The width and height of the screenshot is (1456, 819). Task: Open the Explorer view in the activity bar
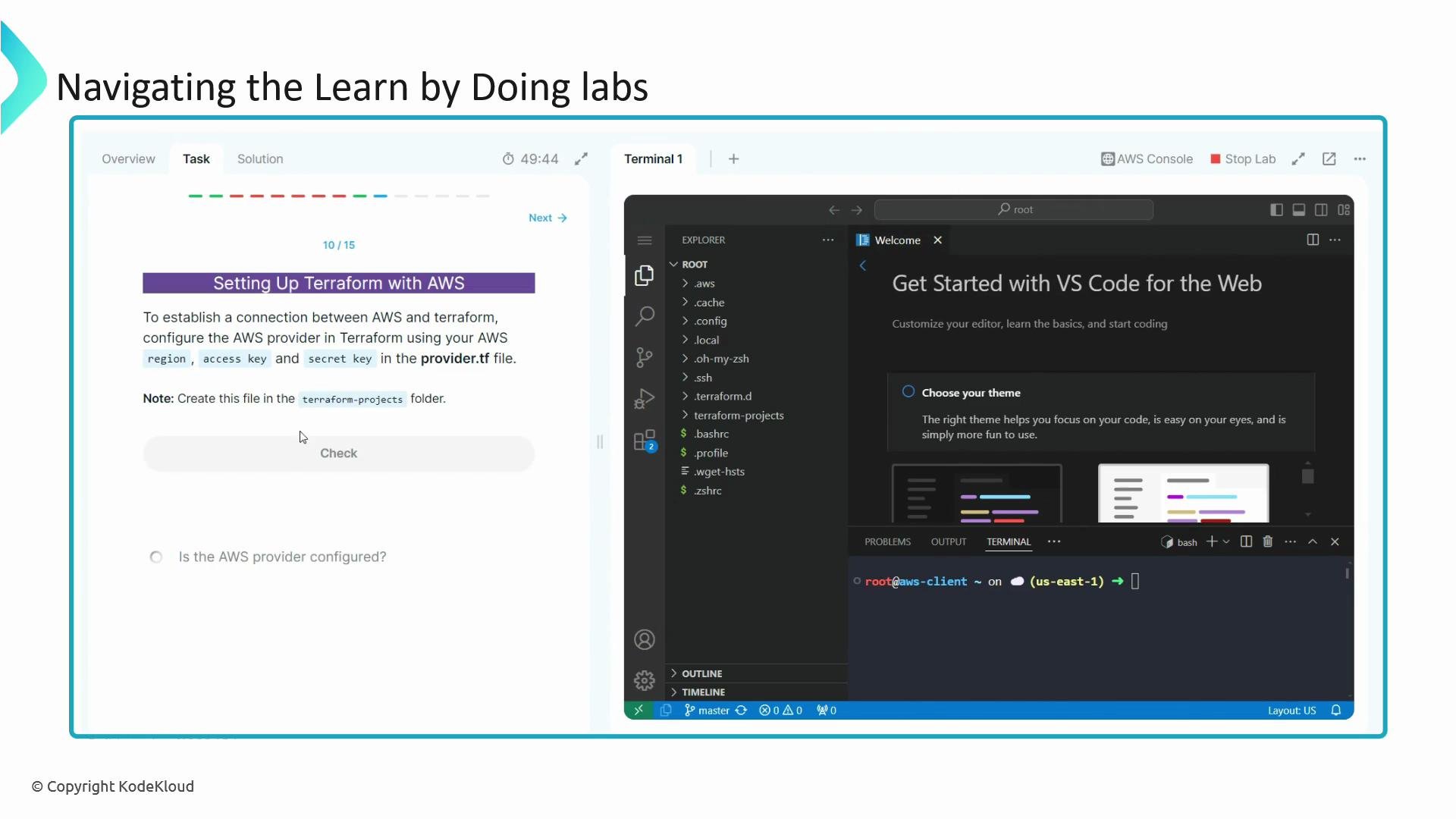coord(645,275)
